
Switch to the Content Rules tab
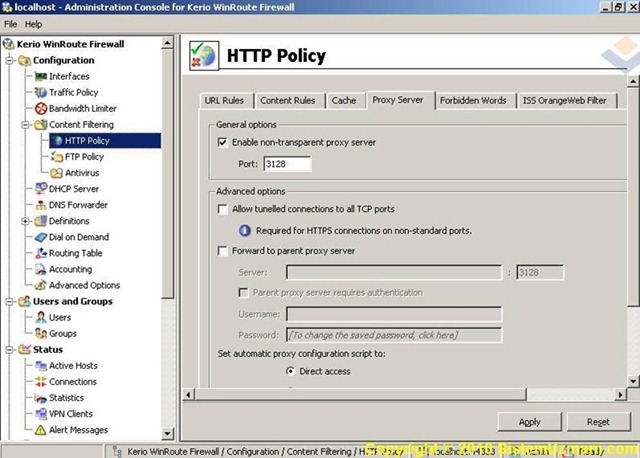click(288, 101)
